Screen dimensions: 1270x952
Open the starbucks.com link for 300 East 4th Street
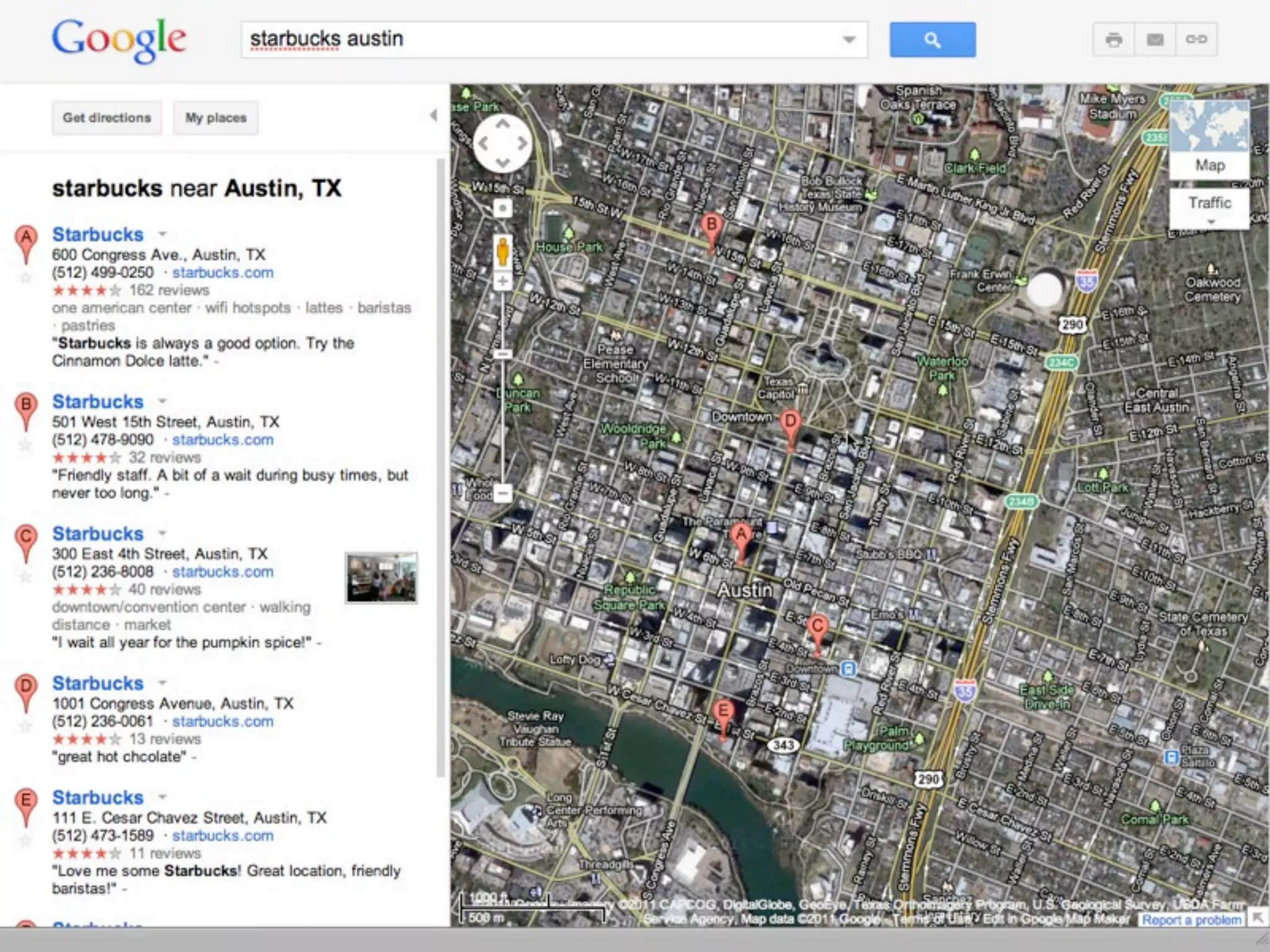(223, 571)
